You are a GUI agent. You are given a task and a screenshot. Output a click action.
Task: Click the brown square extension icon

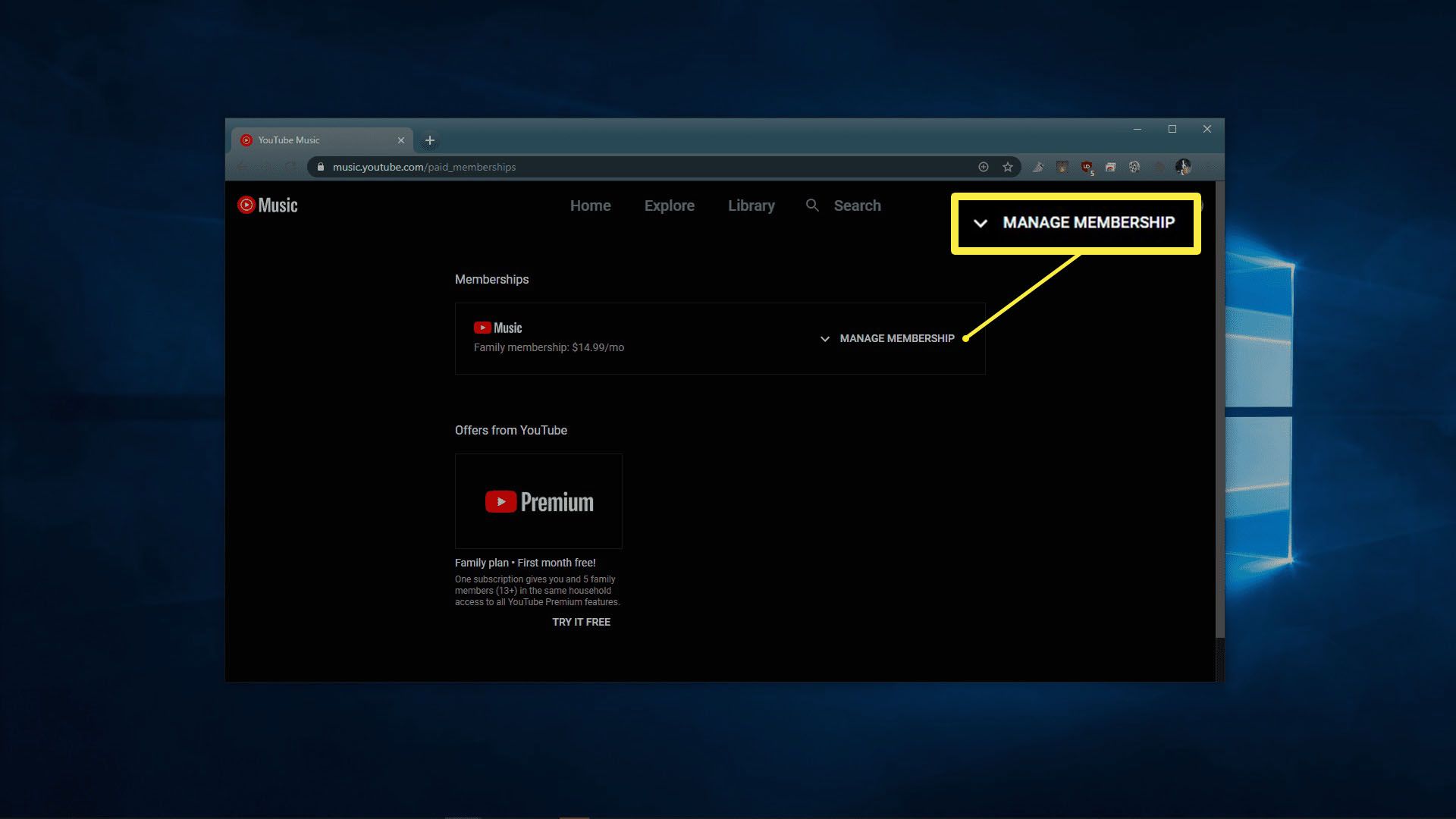(x=1062, y=167)
